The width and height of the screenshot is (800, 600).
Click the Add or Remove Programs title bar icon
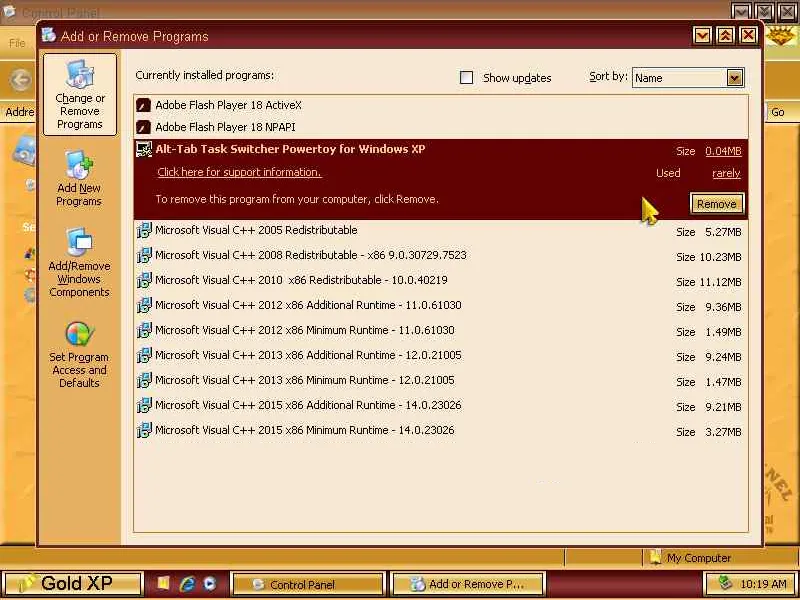coord(49,35)
